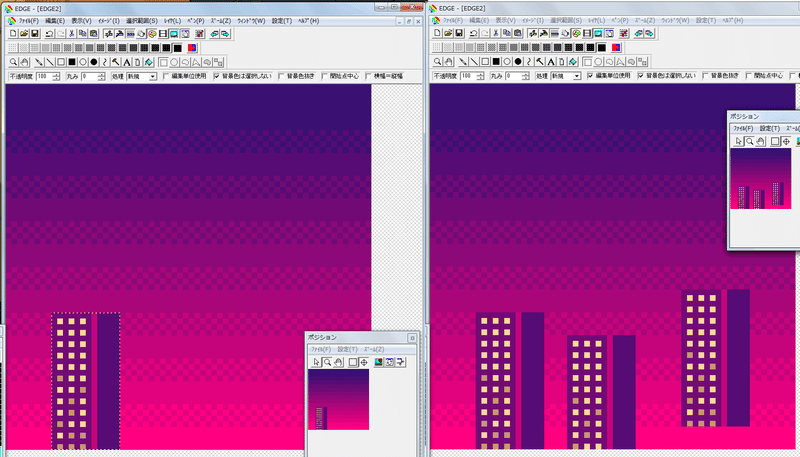Click red-blue color swatch in right window
The height and width of the screenshot is (457, 800).
(616, 47)
